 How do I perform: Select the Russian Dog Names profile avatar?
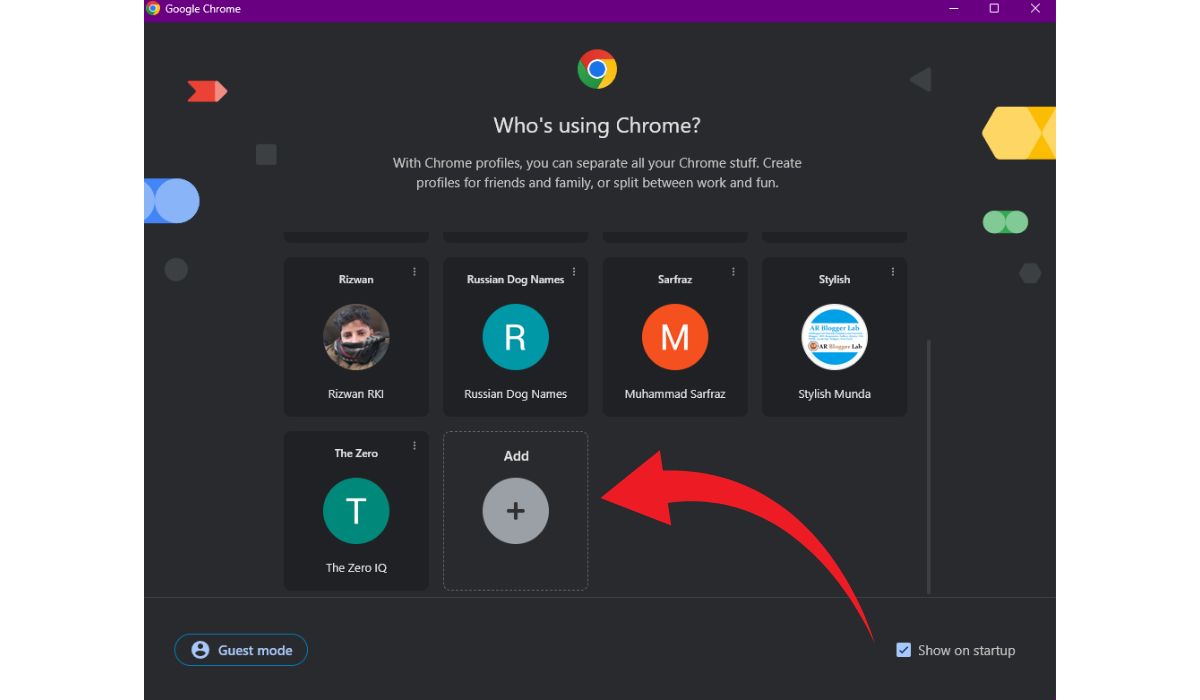[515, 337]
